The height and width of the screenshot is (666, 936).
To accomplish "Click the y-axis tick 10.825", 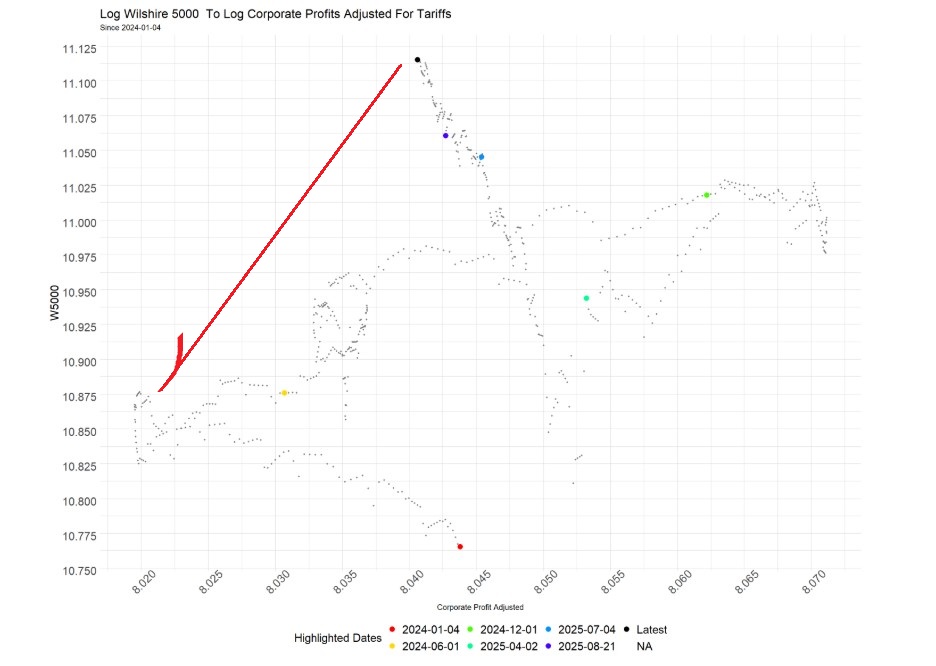I will point(79,466).
